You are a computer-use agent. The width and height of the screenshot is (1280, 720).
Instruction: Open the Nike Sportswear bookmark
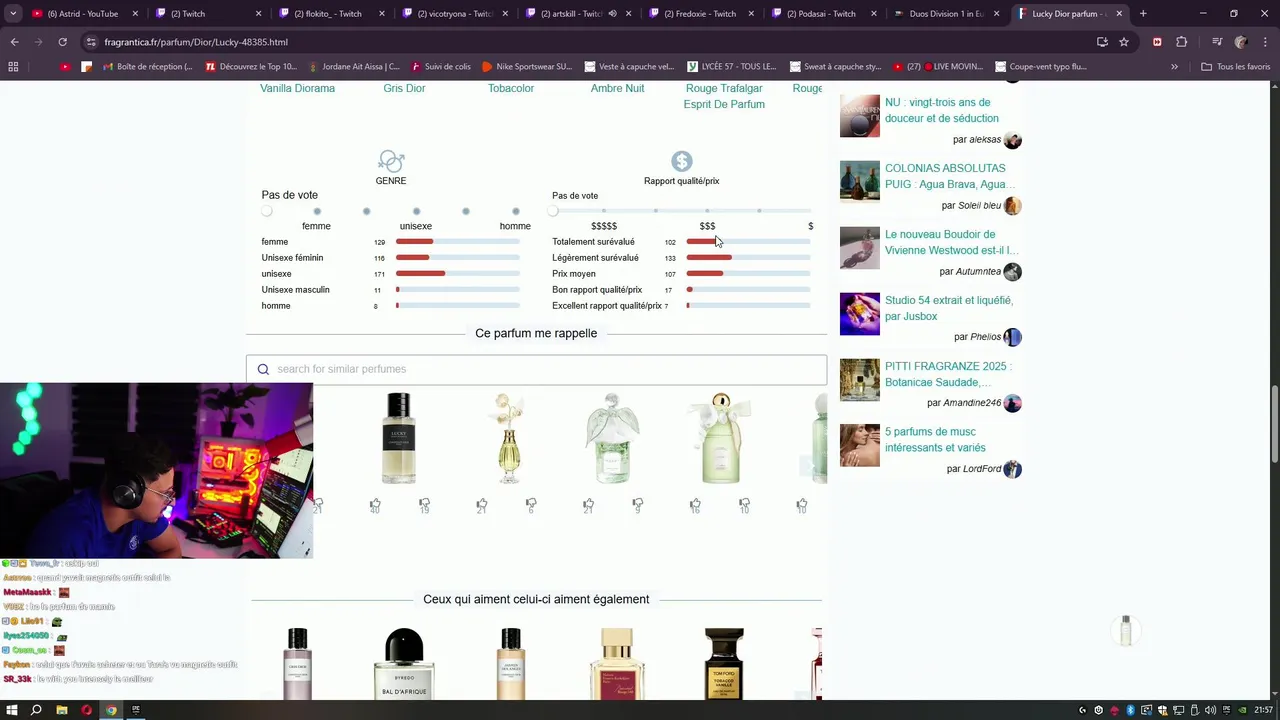point(526,67)
